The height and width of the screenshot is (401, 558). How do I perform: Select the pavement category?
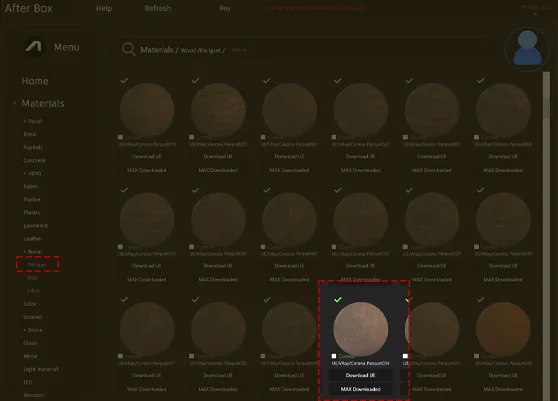click(x=36, y=226)
